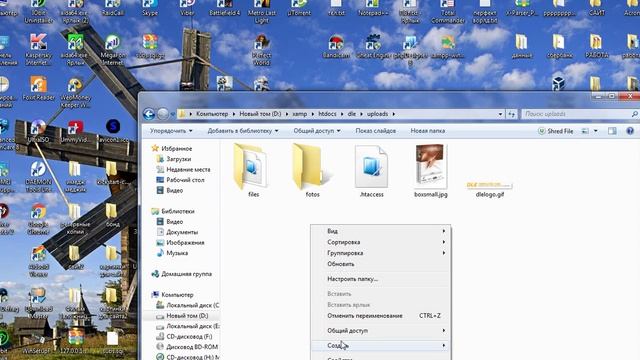Select the Metro Last Light desktop icon

tap(262, 11)
